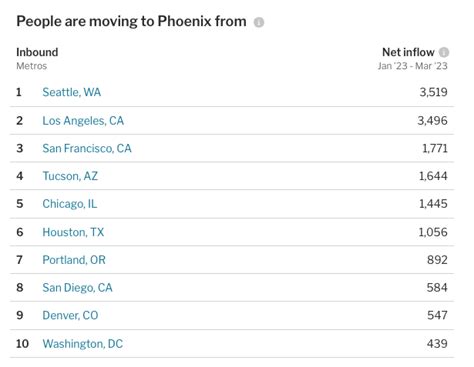The width and height of the screenshot is (474, 367).
Task: Click the 3,519 net inflow value
Action: [x=433, y=92]
